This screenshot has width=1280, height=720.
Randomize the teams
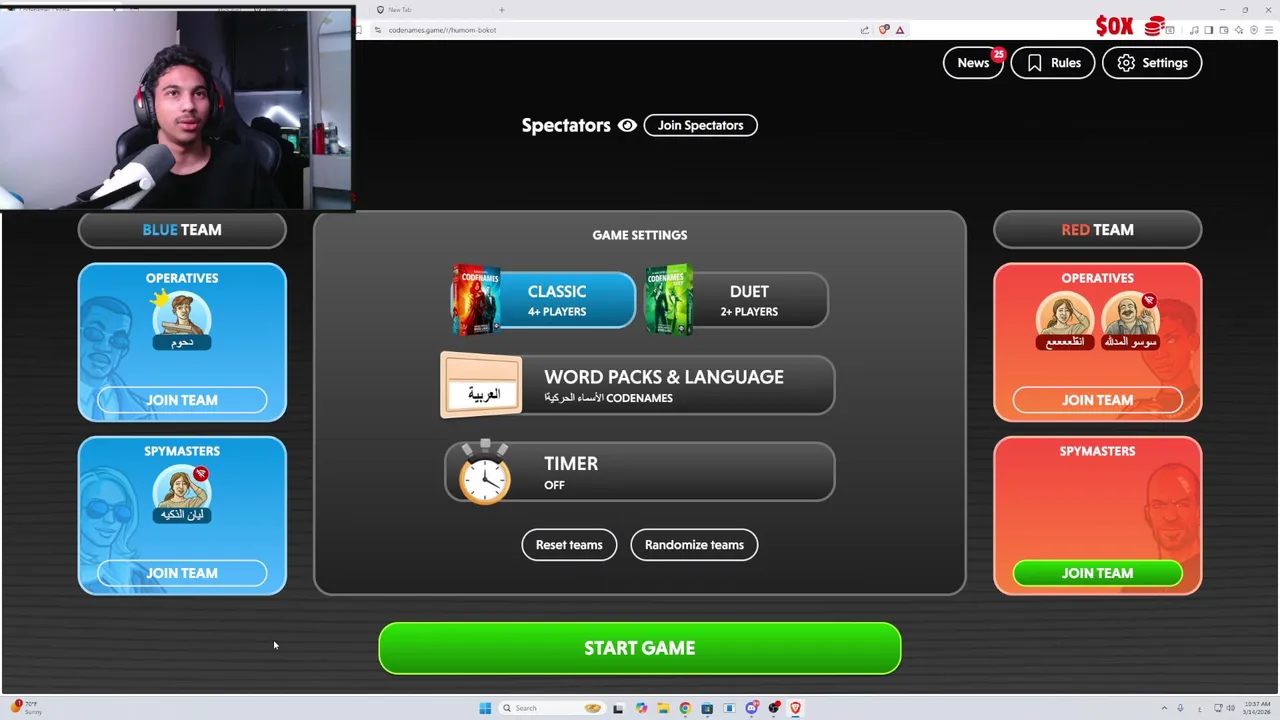[x=694, y=545]
